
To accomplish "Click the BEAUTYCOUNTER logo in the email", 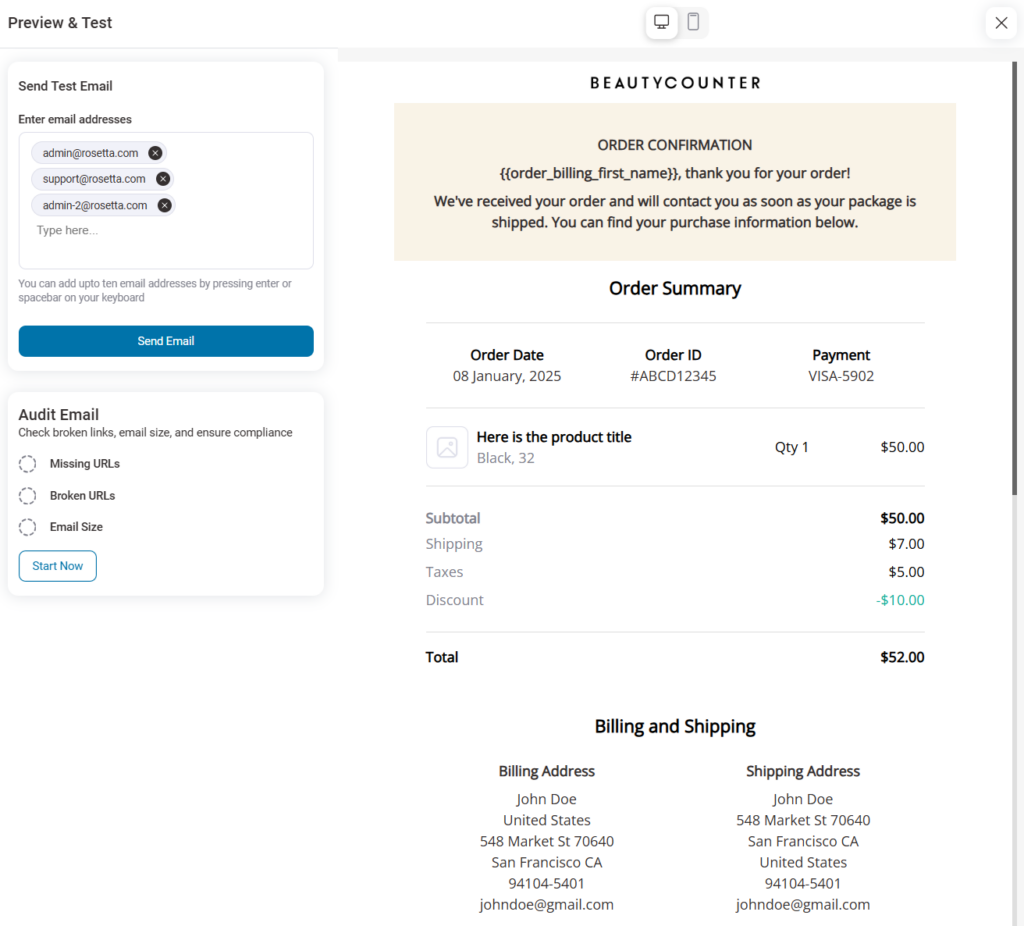I will pos(675,83).
